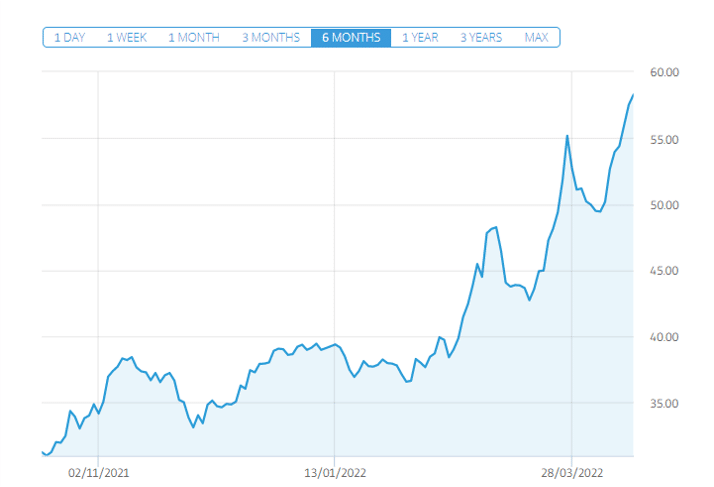Select the 1 DAY time range
The width and height of the screenshot is (714, 487).
[x=70, y=37]
